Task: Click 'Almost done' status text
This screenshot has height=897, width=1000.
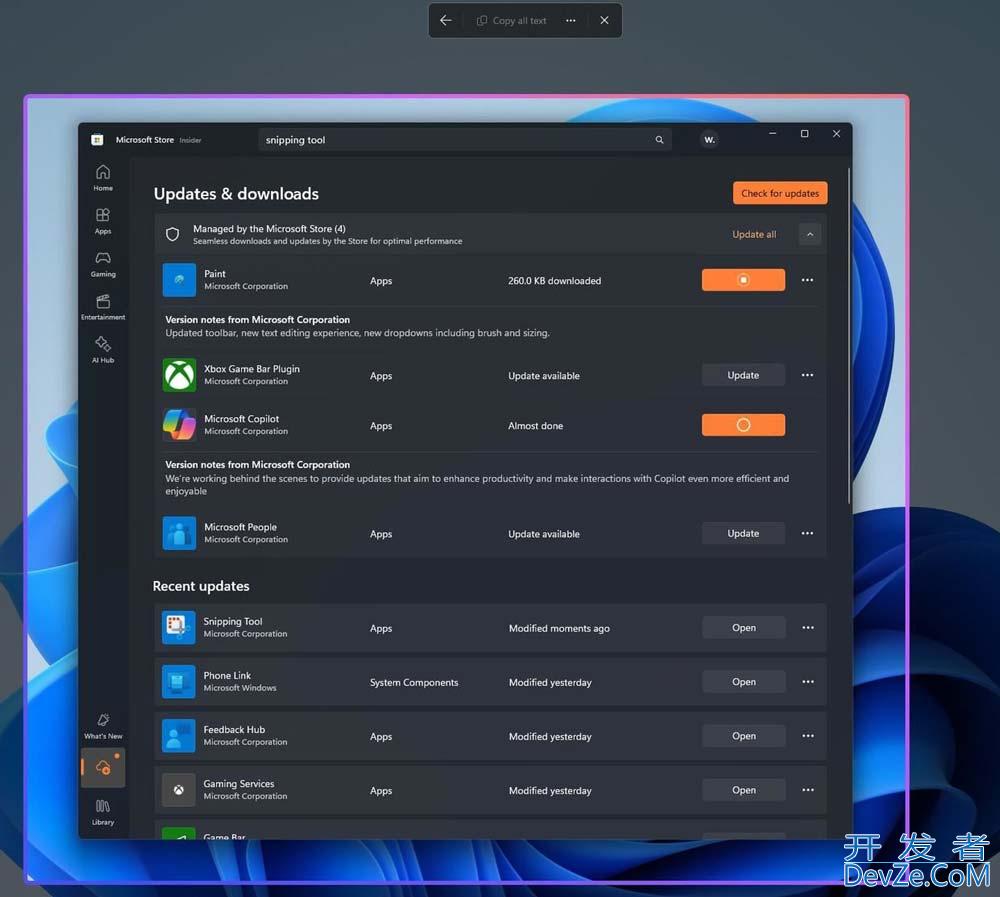Action: (536, 426)
